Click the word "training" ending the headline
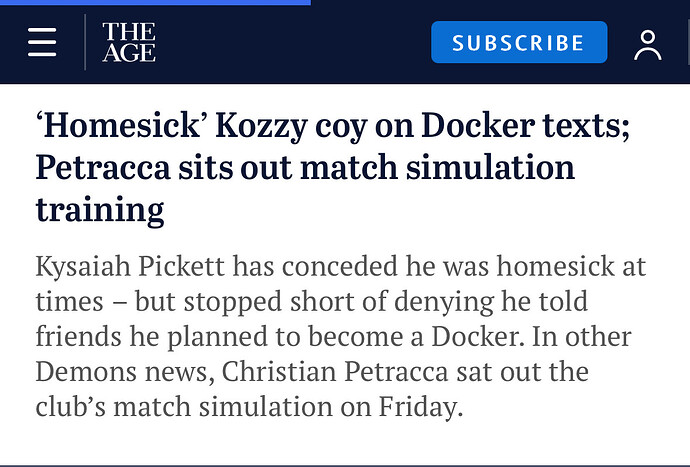The width and height of the screenshot is (690, 467). pos(100,210)
